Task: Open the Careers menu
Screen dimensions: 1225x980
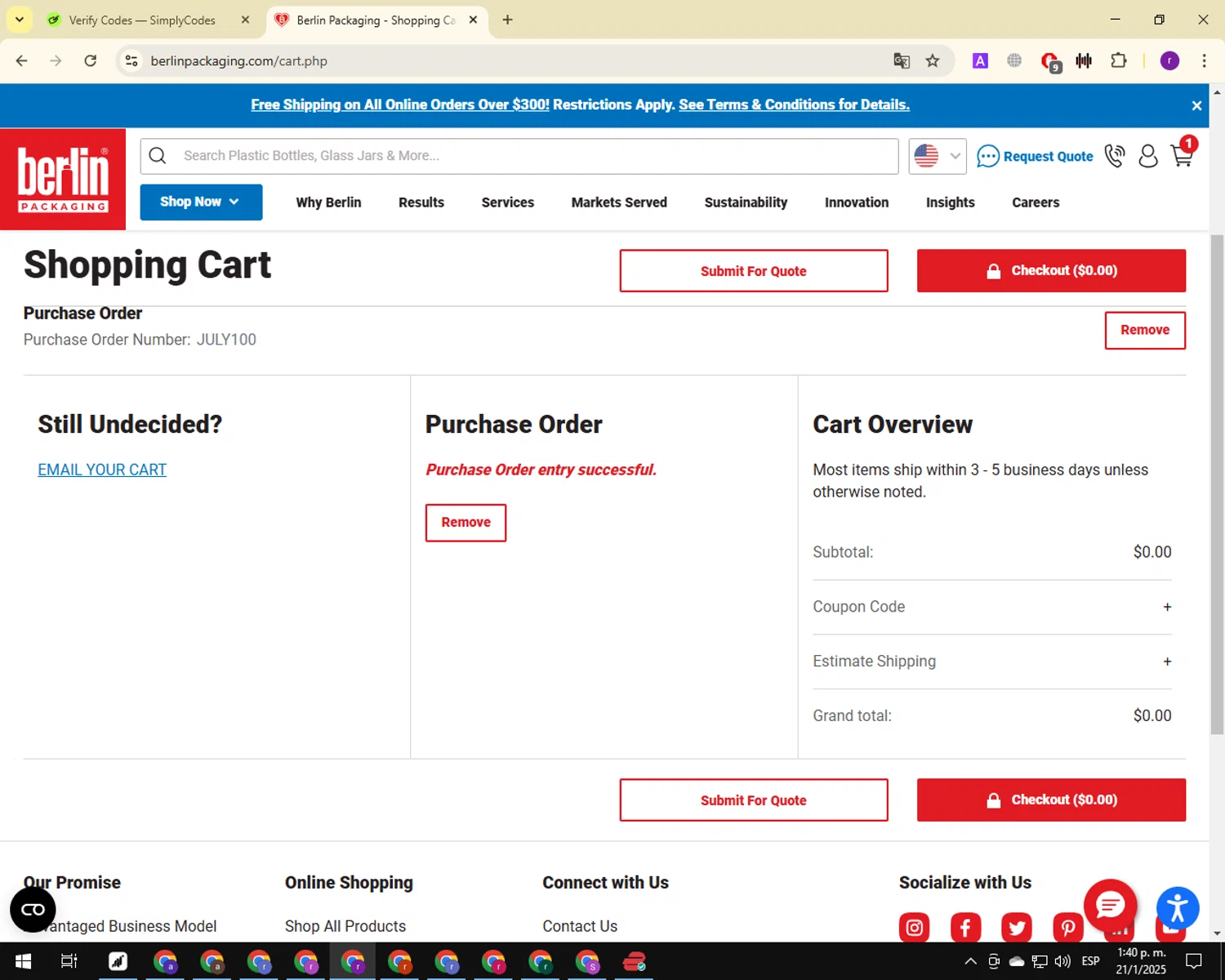Action: coord(1036,203)
